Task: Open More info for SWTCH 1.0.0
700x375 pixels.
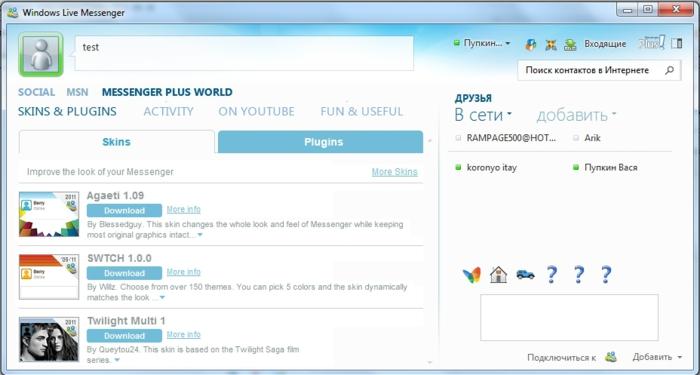Action: pyautogui.click(x=183, y=272)
